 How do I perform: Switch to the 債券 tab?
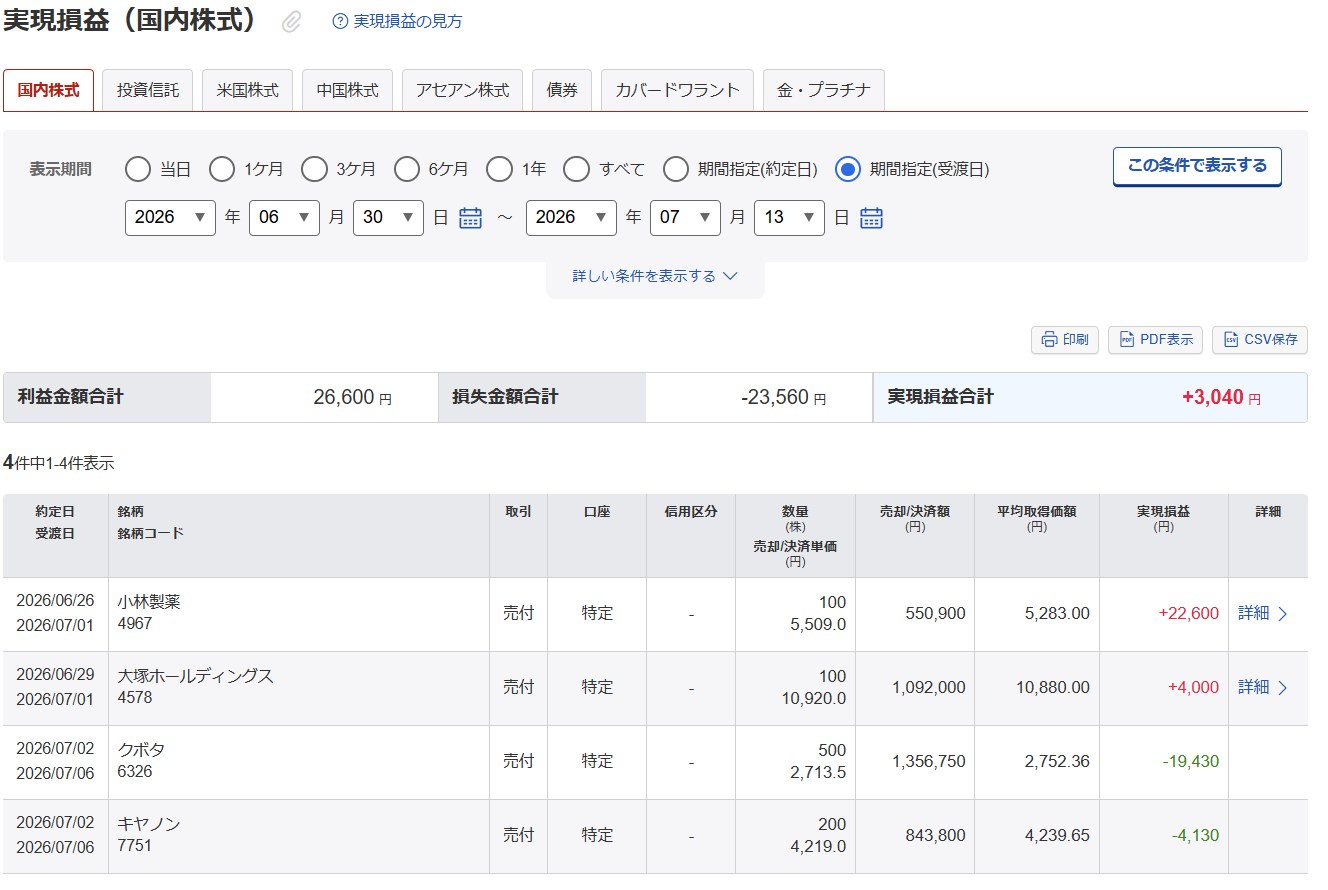pyautogui.click(x=562, y=90)
